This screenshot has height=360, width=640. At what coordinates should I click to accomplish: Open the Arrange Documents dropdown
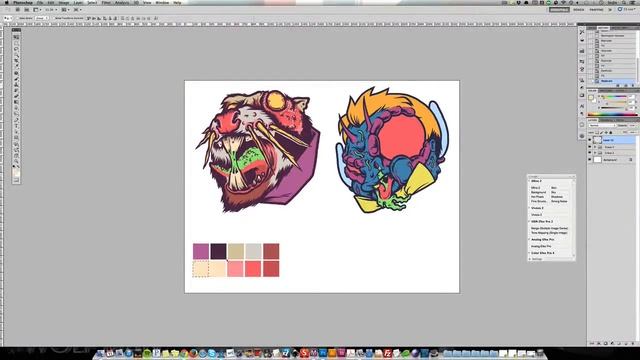(x=65, y=9)
